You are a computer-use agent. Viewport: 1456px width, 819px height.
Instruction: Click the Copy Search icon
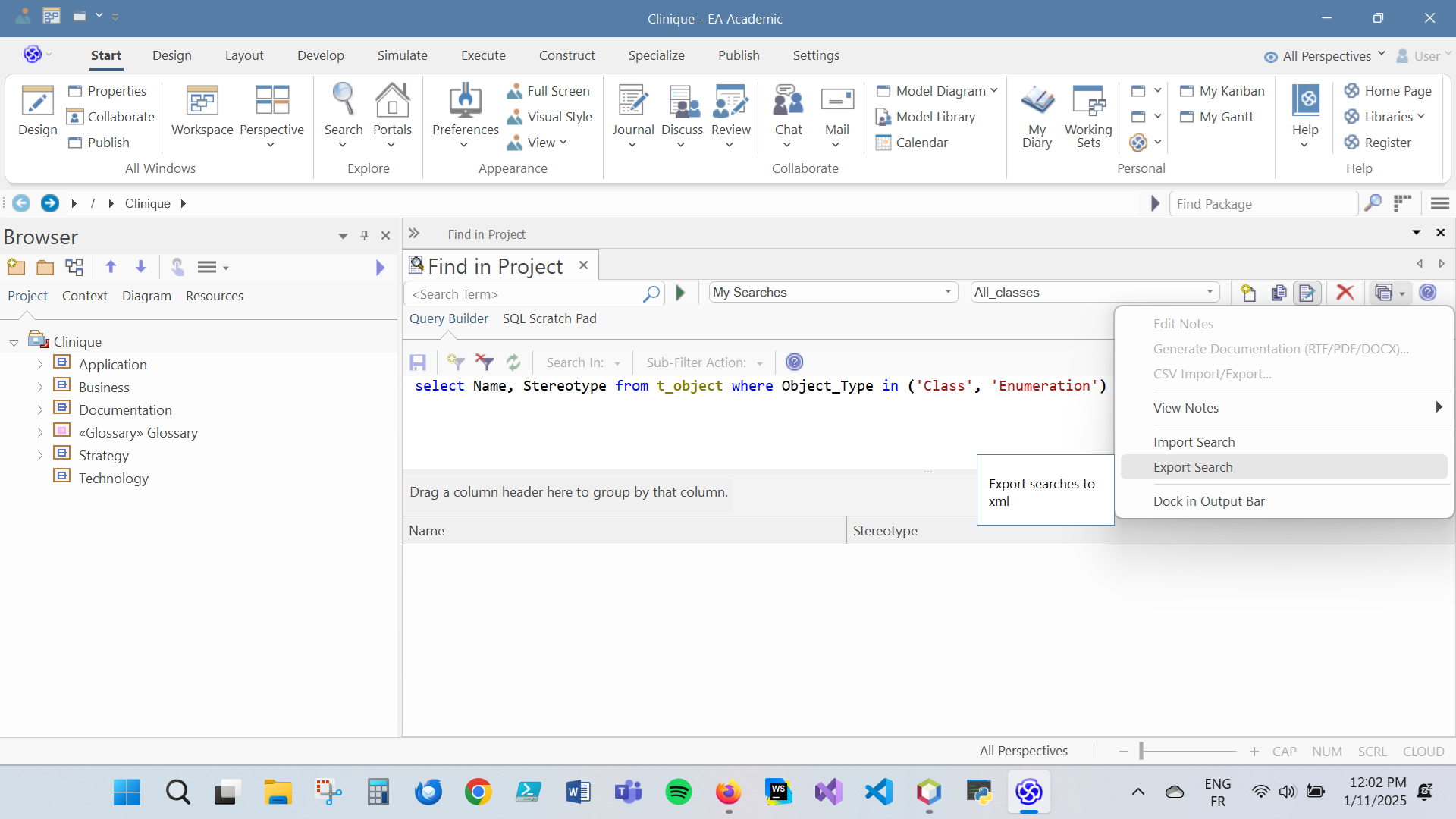pyautogui.click(x=1279, y=293)
